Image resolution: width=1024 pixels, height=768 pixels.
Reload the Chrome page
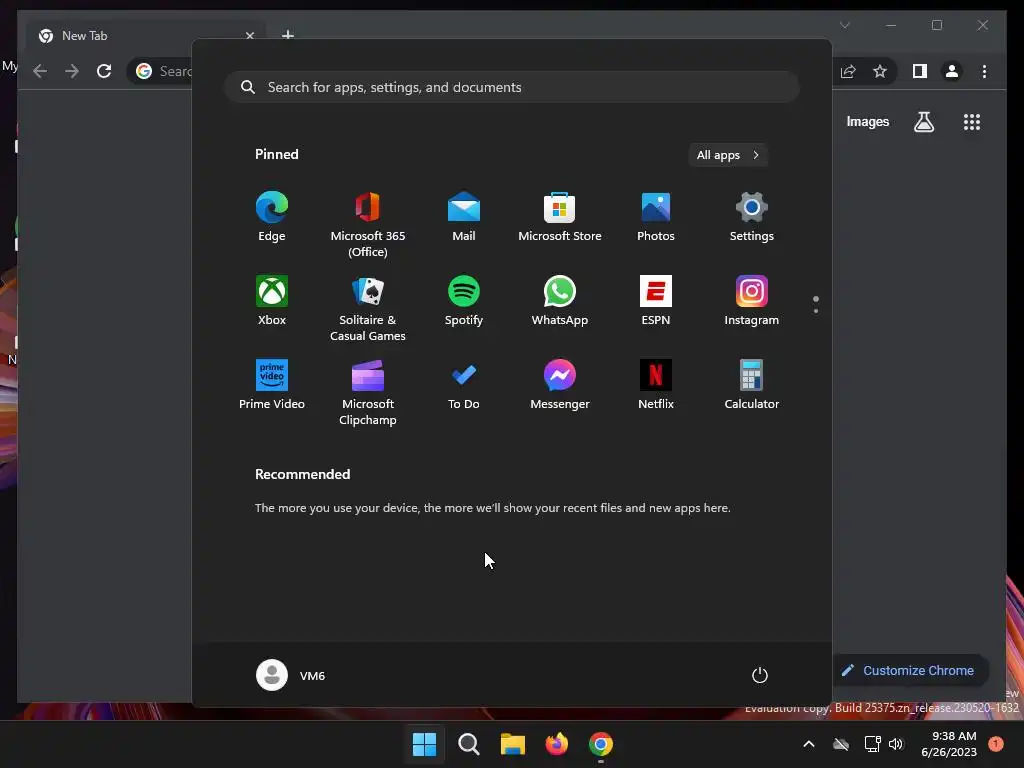pos(104,71)
